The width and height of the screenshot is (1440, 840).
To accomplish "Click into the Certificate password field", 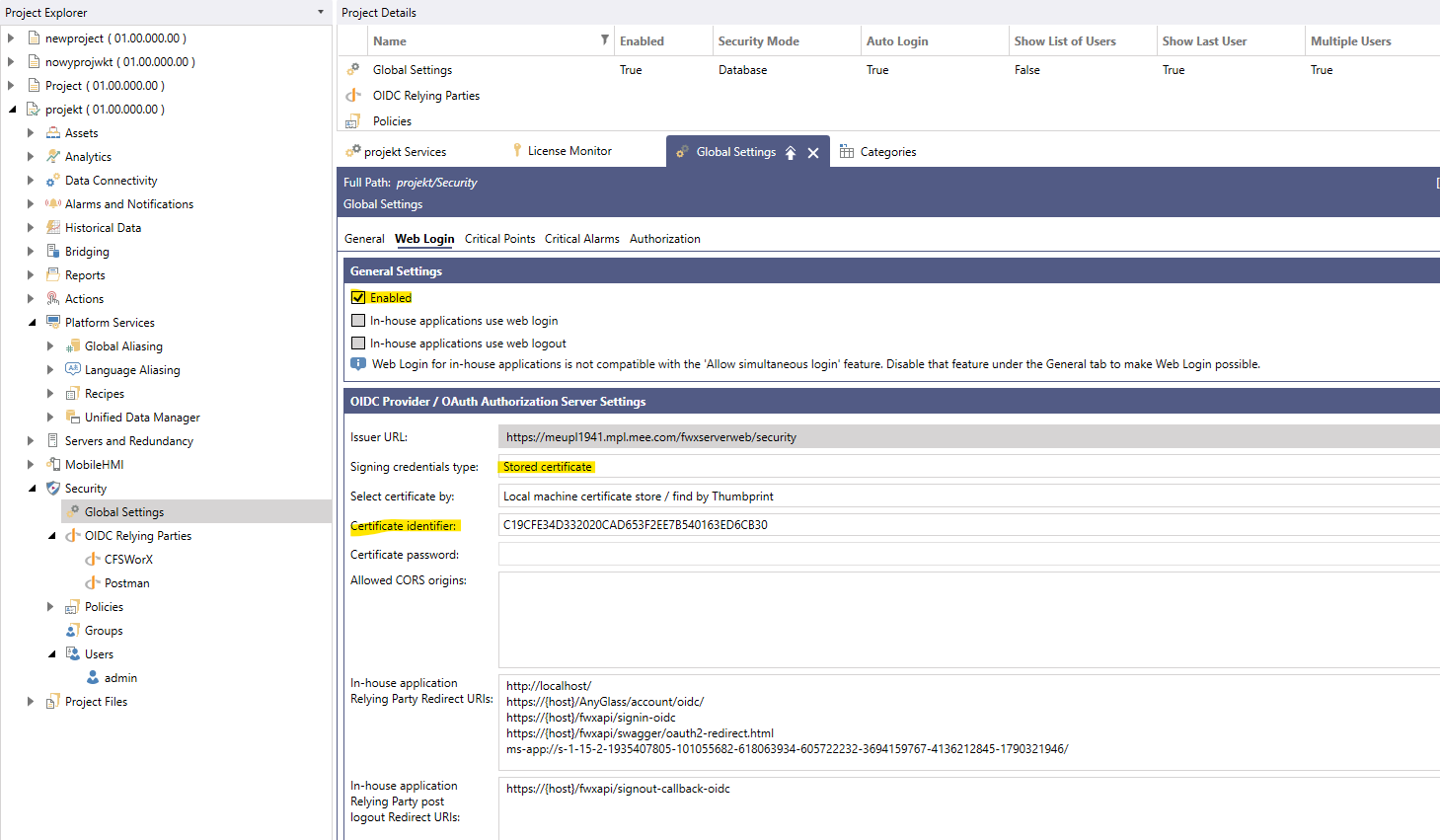I will (967, 555).
